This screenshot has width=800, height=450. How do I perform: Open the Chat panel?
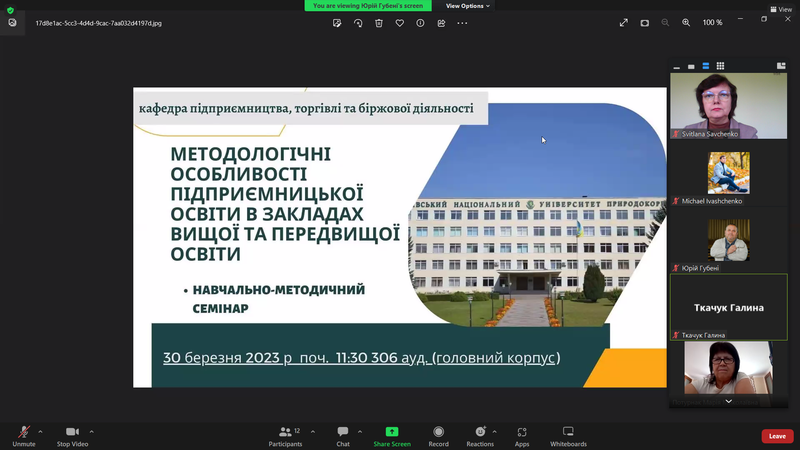coord(343,437)
